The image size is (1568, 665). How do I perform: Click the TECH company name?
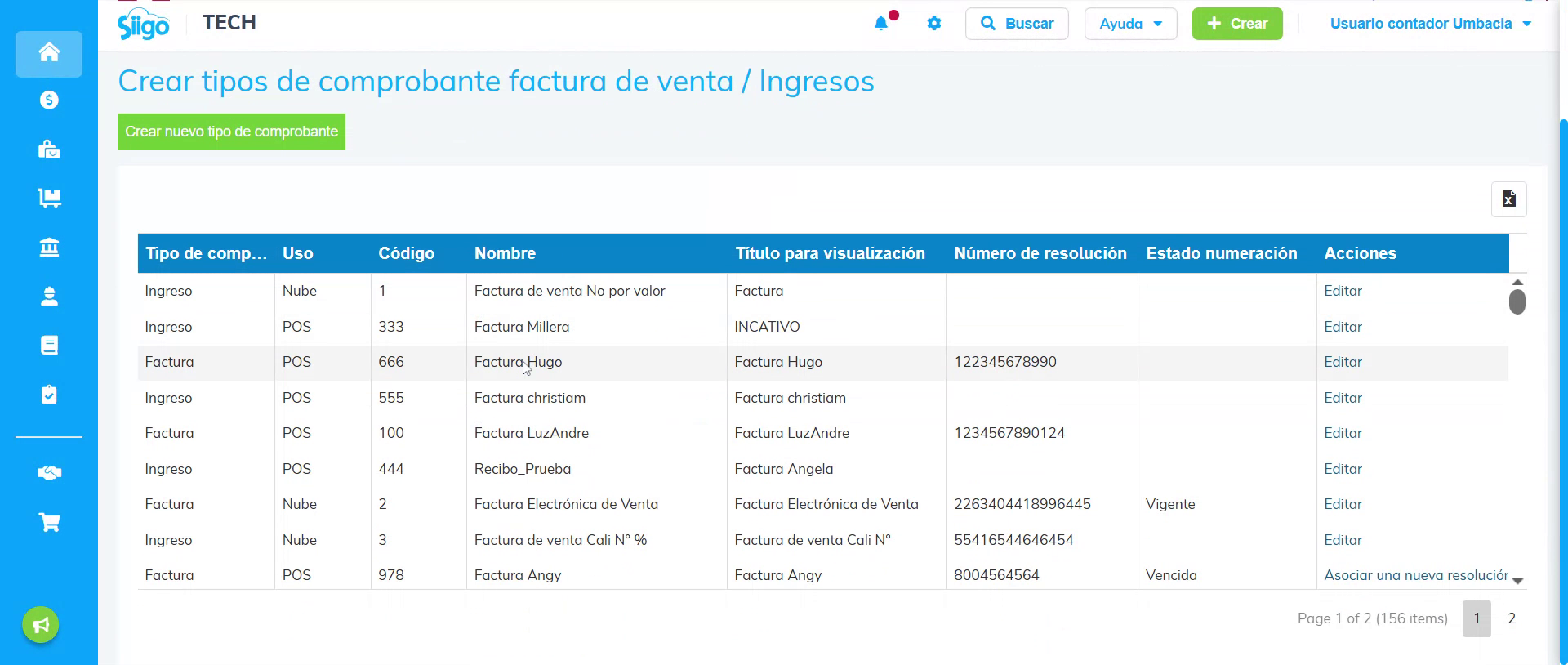(x=229, y=23)
